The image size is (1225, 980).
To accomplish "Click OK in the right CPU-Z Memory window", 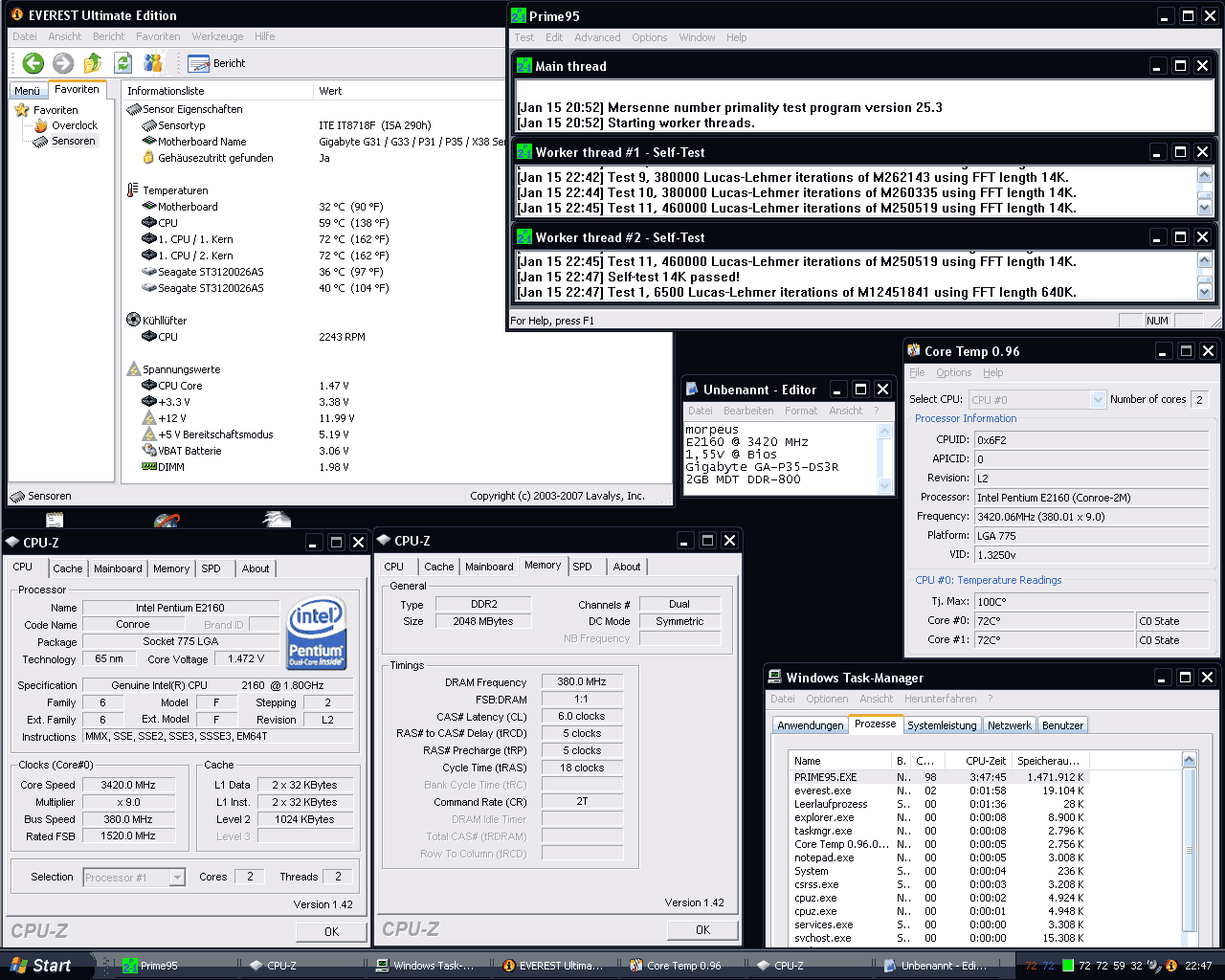I will point(702,929).
